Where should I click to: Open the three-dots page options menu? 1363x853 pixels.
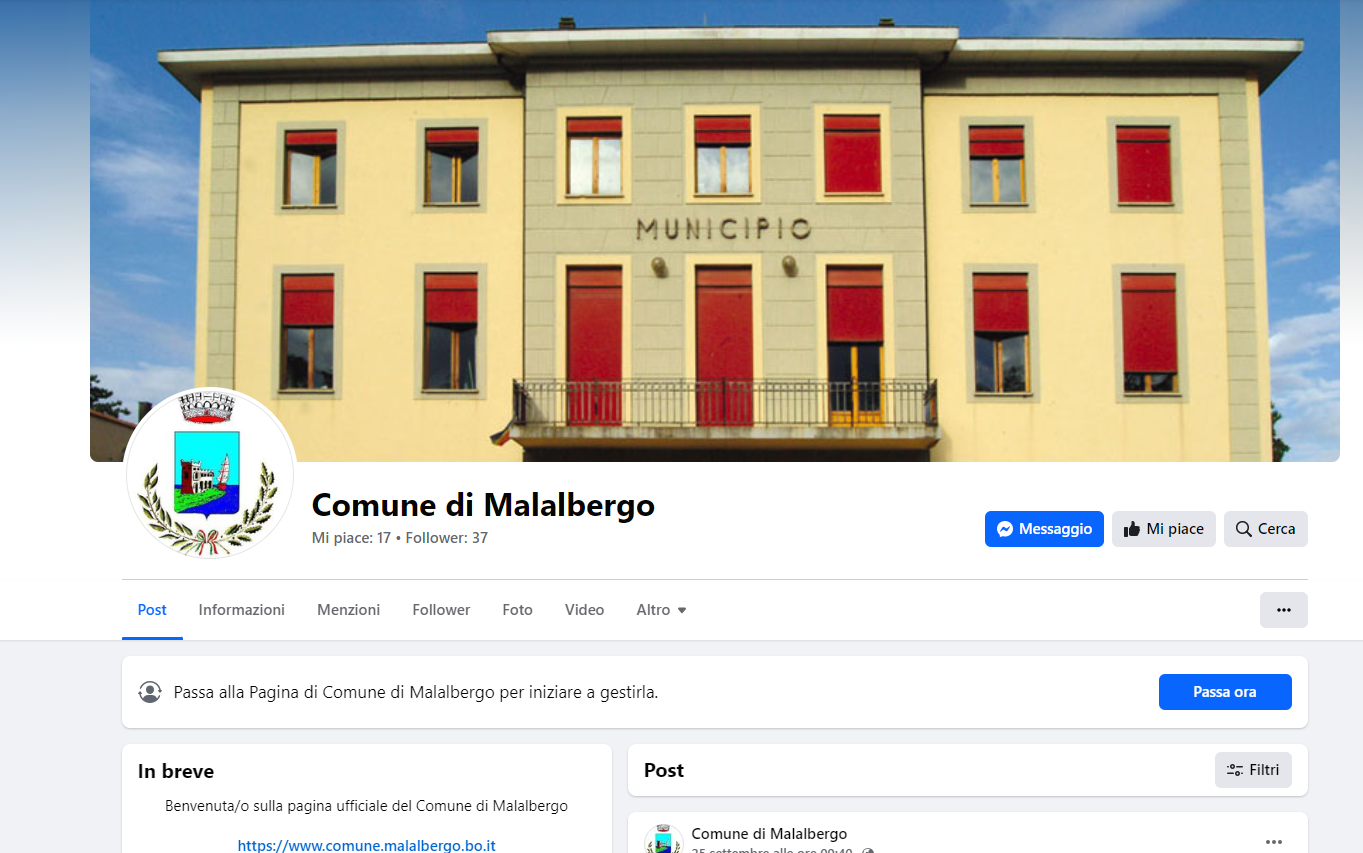pos(1284,610)
